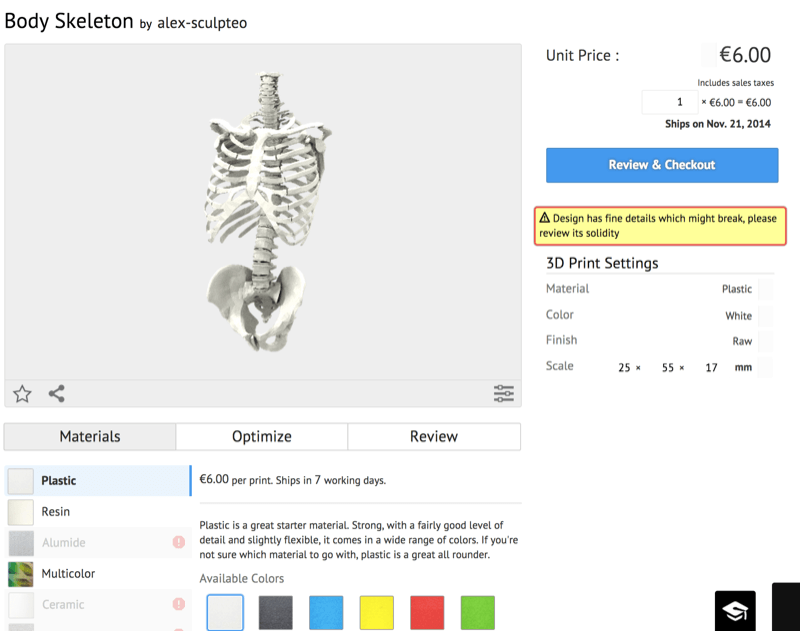Viewport: 800px width, 631px height.
Task: Open the Material setting showing Plastic
Action: click(x=737, y=289)
